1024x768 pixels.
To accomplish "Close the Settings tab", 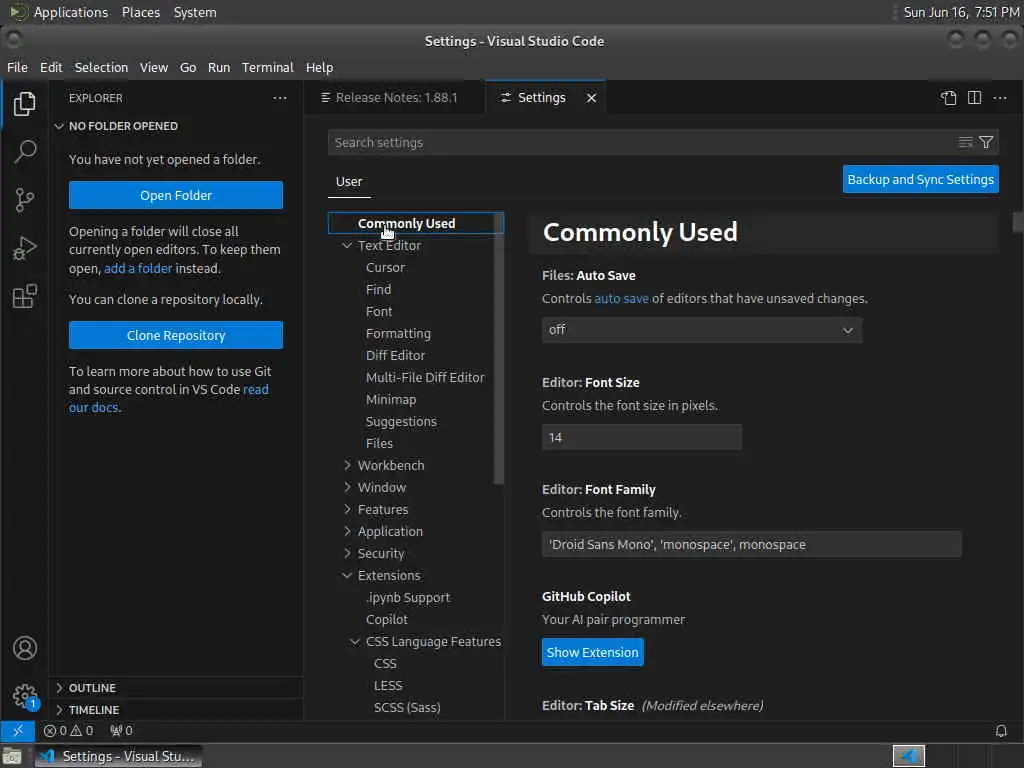I will (591, 98).
